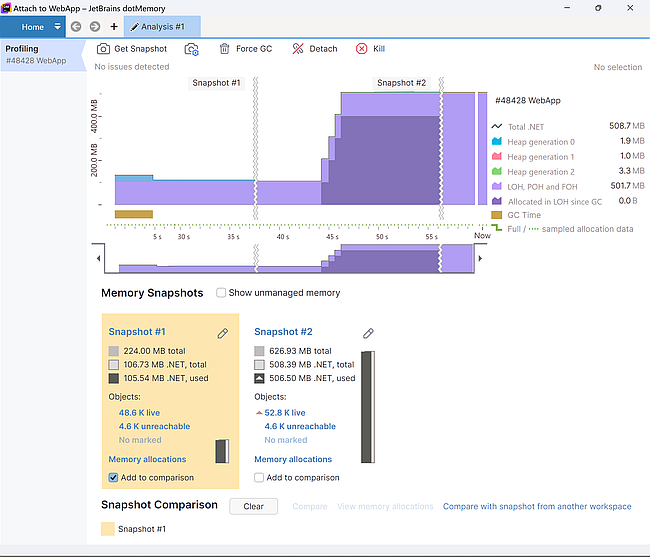Click the Detach button label
Image resolution: width=650 pixels, height=557 pixels.
click(x=323, y=49)
